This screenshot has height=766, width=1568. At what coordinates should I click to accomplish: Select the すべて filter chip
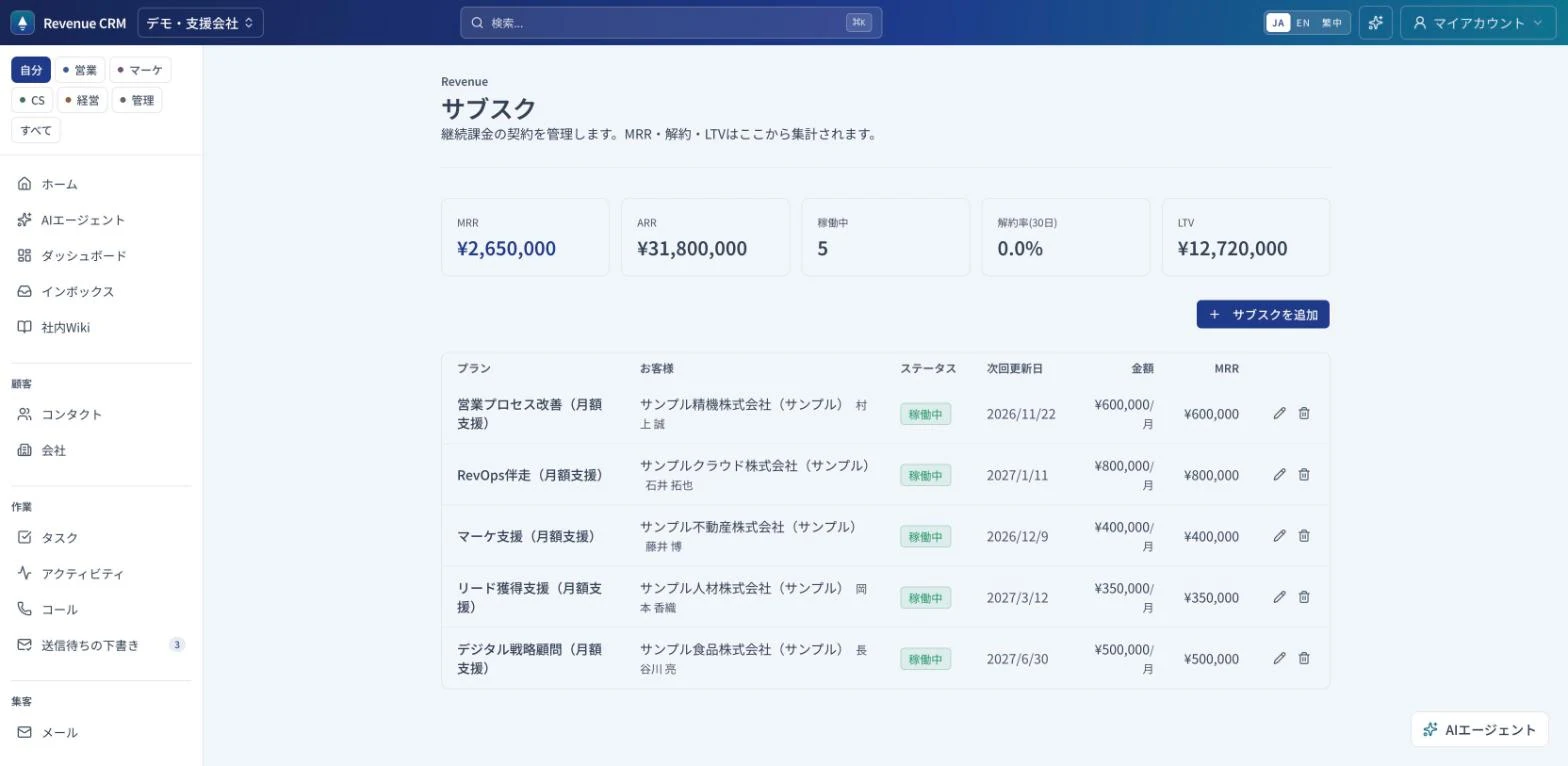[x=36, y=130]
